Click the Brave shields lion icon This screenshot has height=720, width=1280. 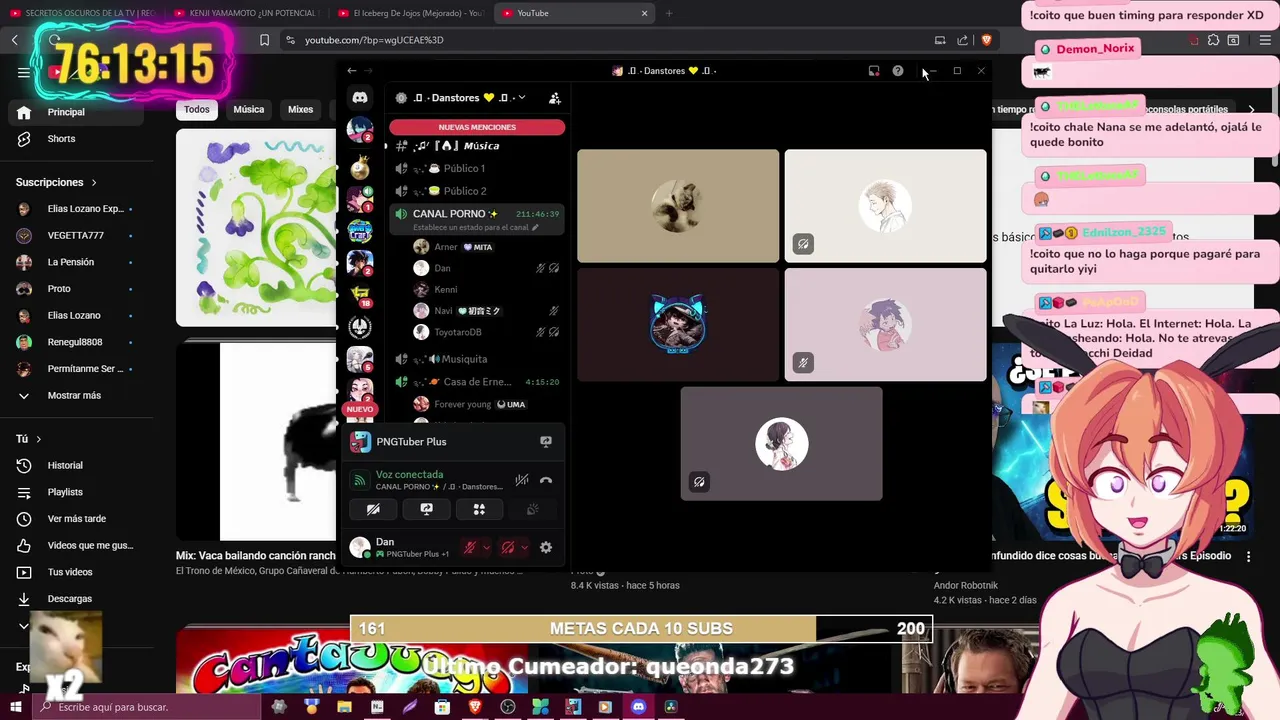(987, 40)
